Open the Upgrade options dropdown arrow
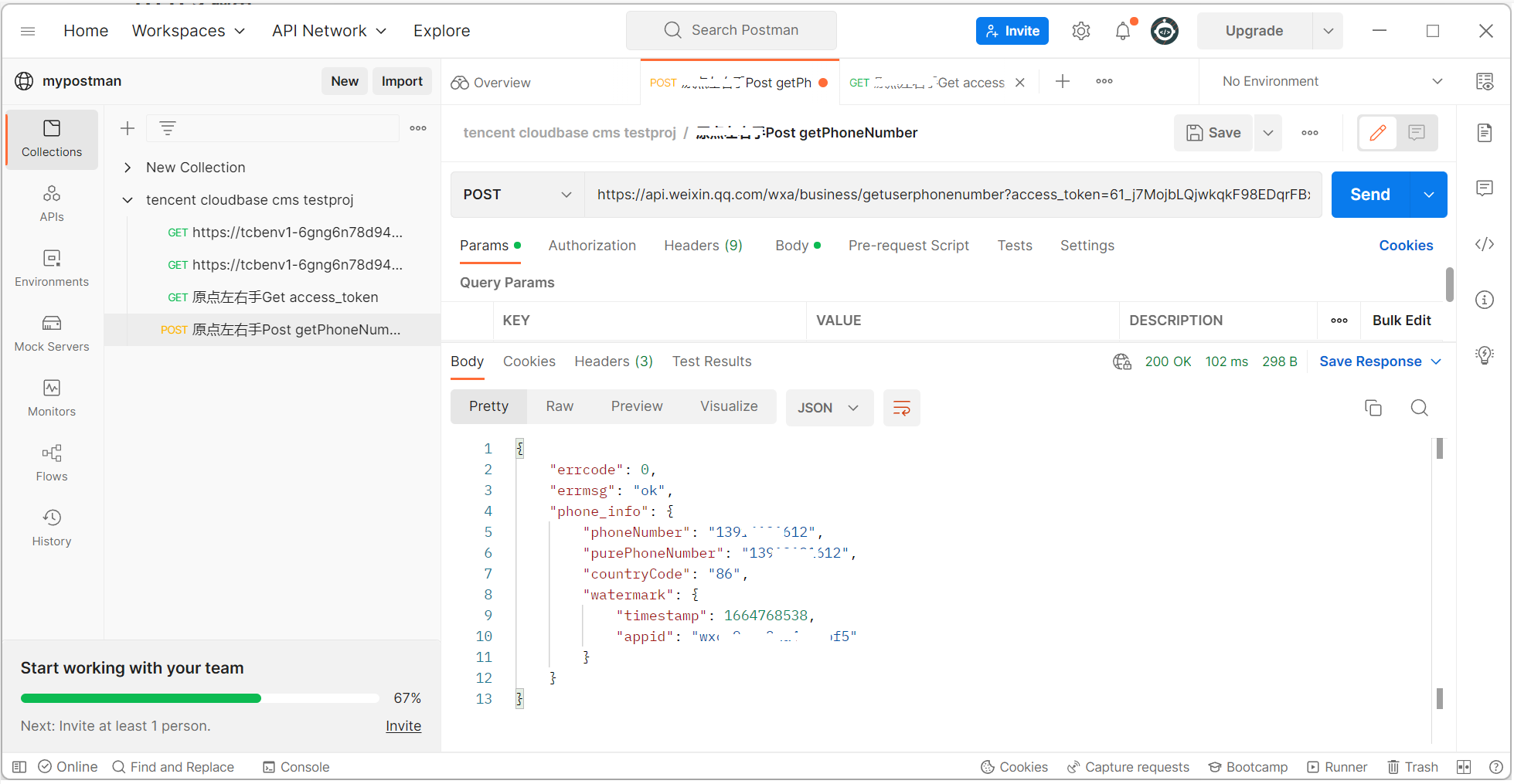The height and width of the screenshot is (784, 1514). tap(1329, 31)
